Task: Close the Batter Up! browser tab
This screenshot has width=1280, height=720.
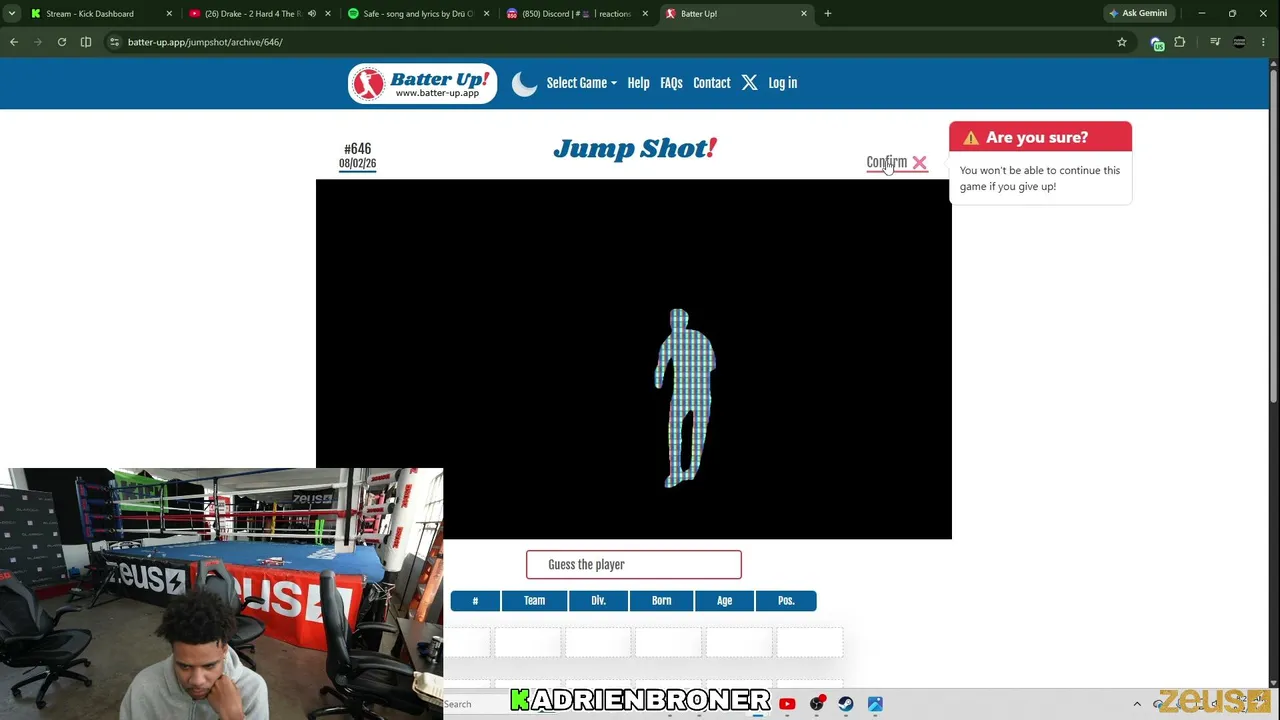Action: click(804, 14)
